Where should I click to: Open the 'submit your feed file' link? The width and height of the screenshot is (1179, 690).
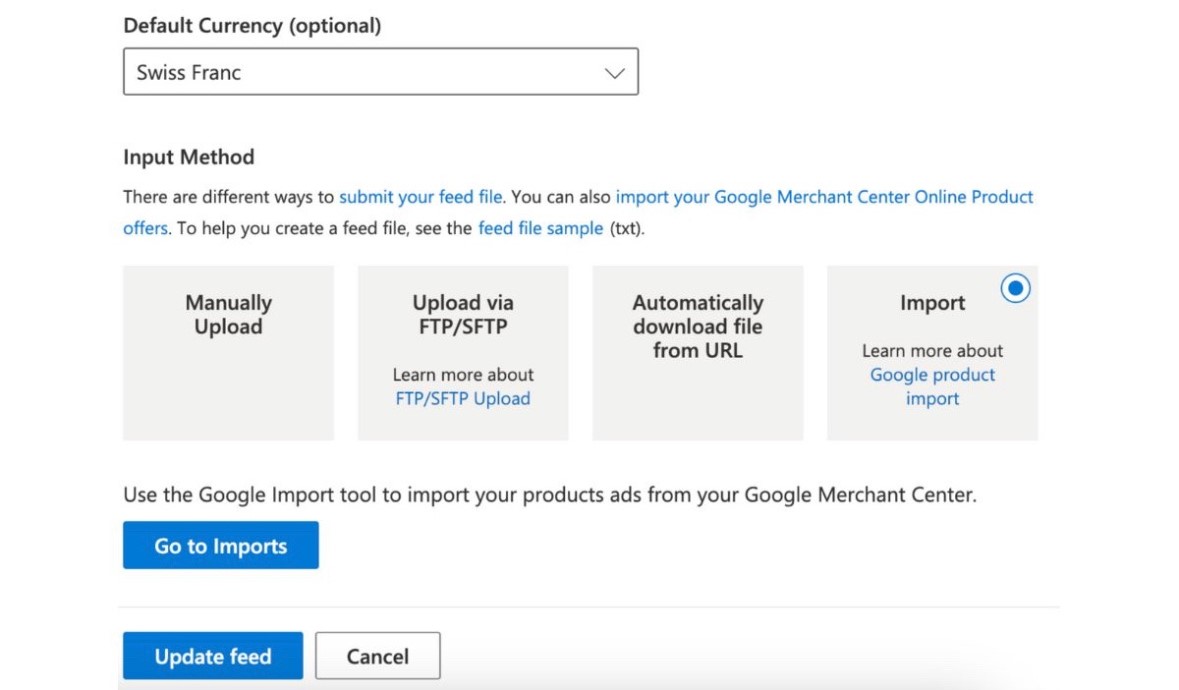point(420,197)
